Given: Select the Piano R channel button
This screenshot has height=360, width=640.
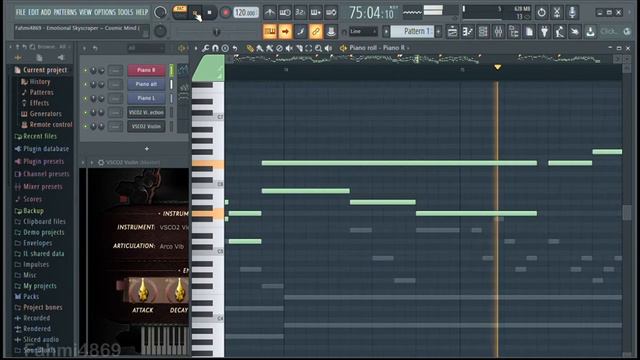Looking at the screenshot, I should pos(146,70).
